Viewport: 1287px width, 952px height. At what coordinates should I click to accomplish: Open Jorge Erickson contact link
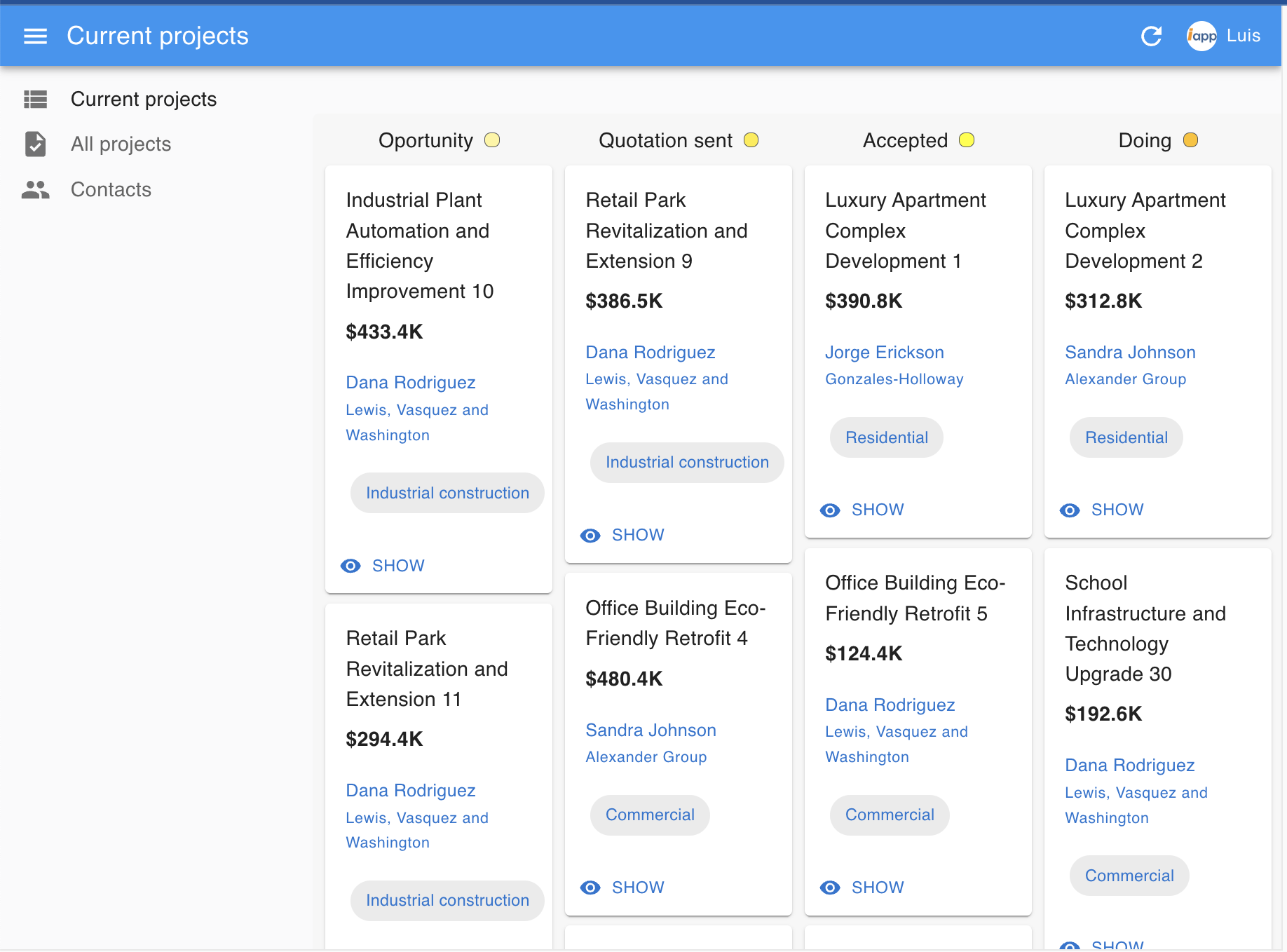[884, 352]
